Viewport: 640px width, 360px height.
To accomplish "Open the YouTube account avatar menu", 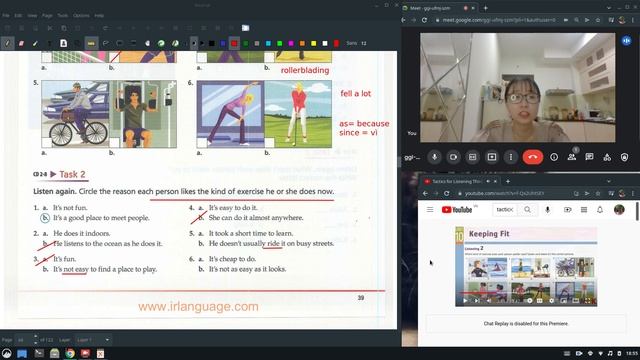I will [619, 209].
